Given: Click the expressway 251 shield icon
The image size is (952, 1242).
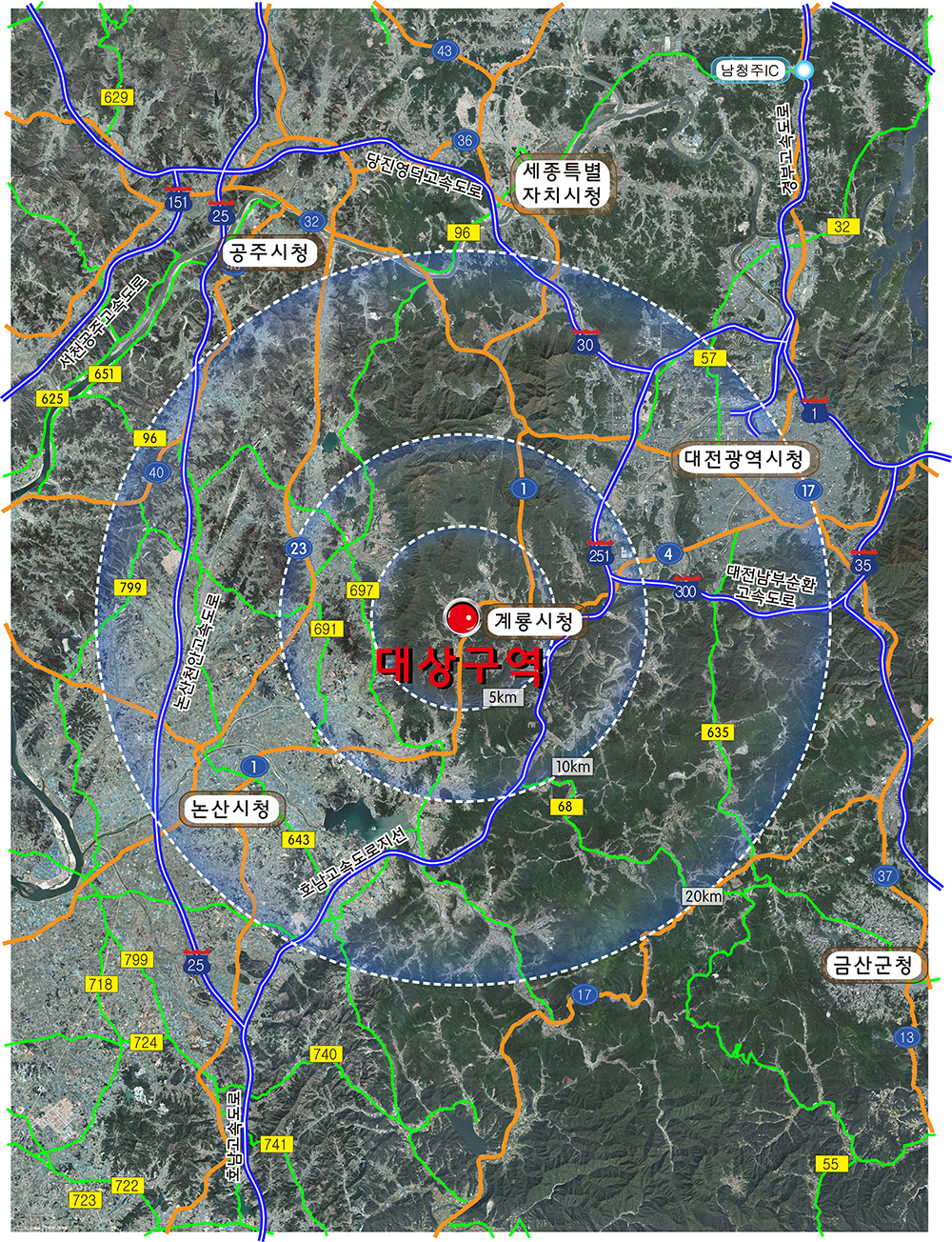Looking at the screenshot, I should coord(600,554).
